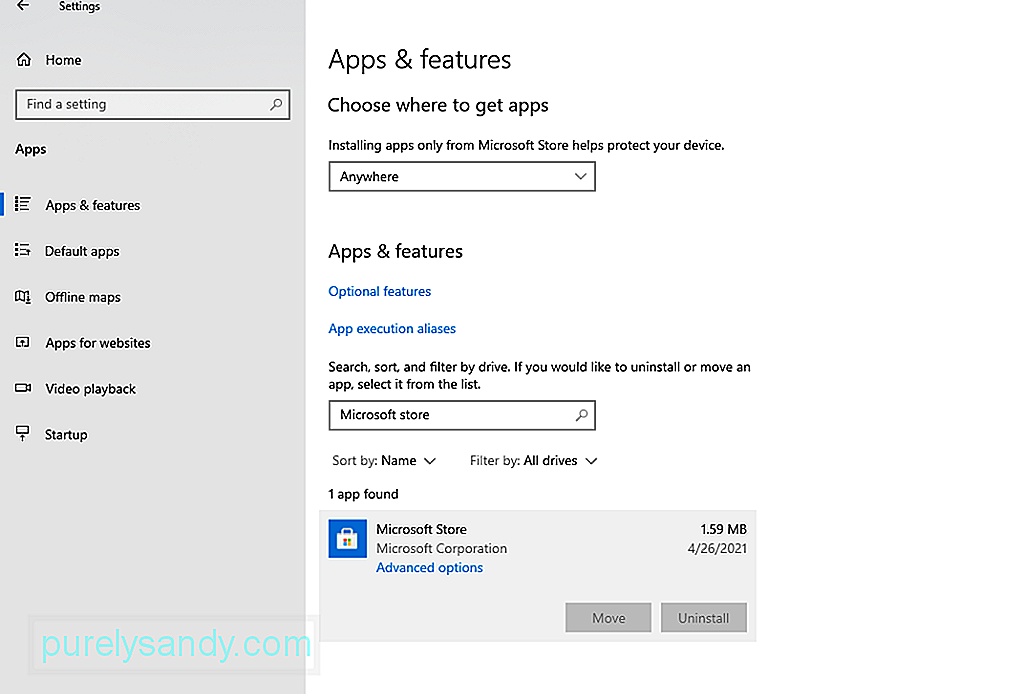The height and width of the screenshot is (694, 1024).
Task: Click the Uninstall button
Action: click(x=703, y=618)
